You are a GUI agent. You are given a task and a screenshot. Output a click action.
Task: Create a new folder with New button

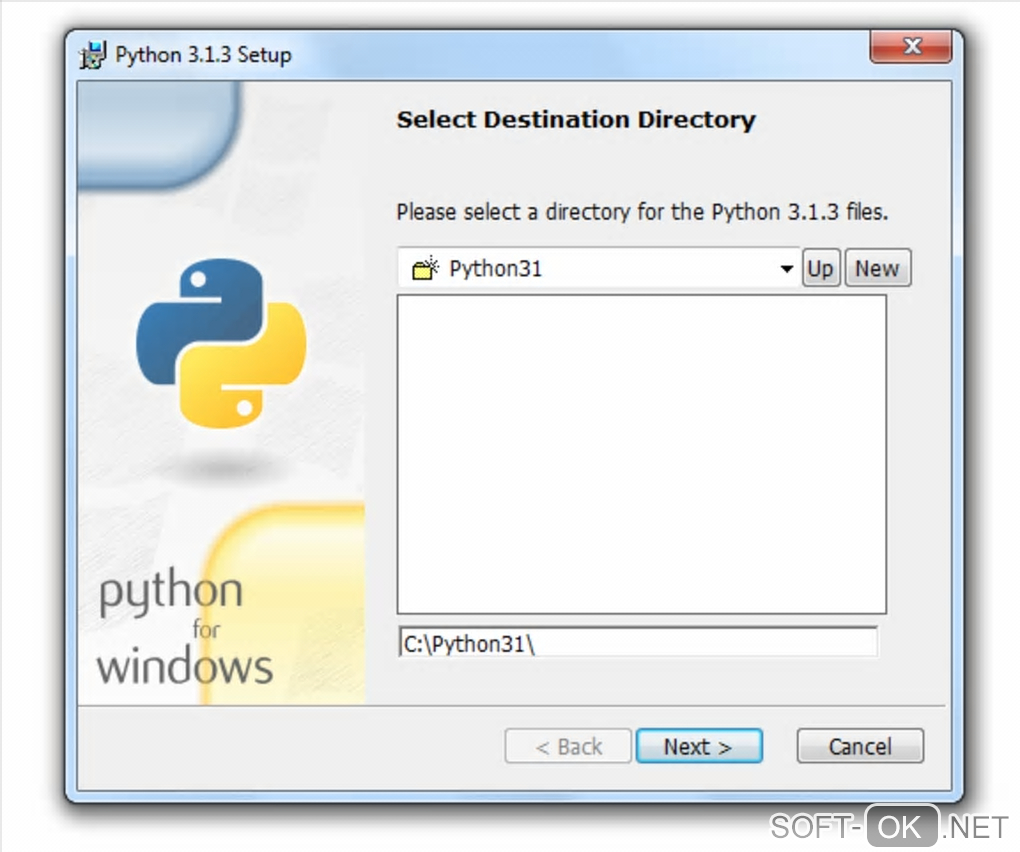[x=878, y=268]
